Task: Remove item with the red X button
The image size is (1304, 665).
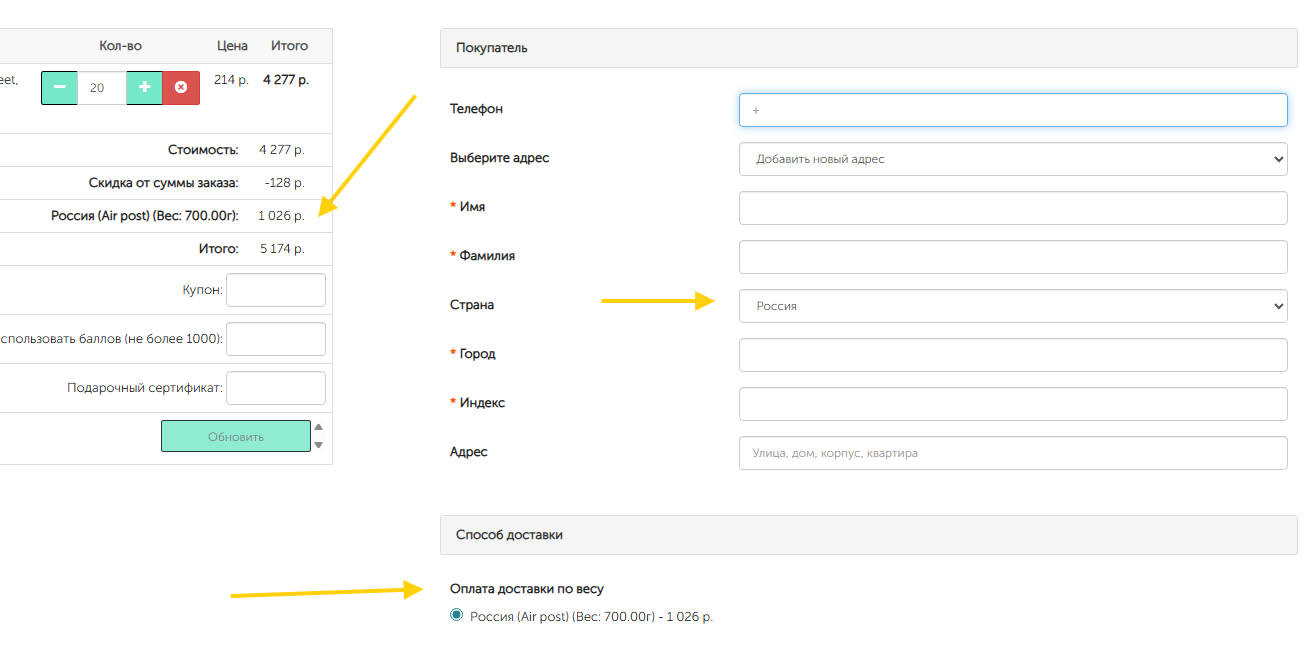Action: coord(181,88)
